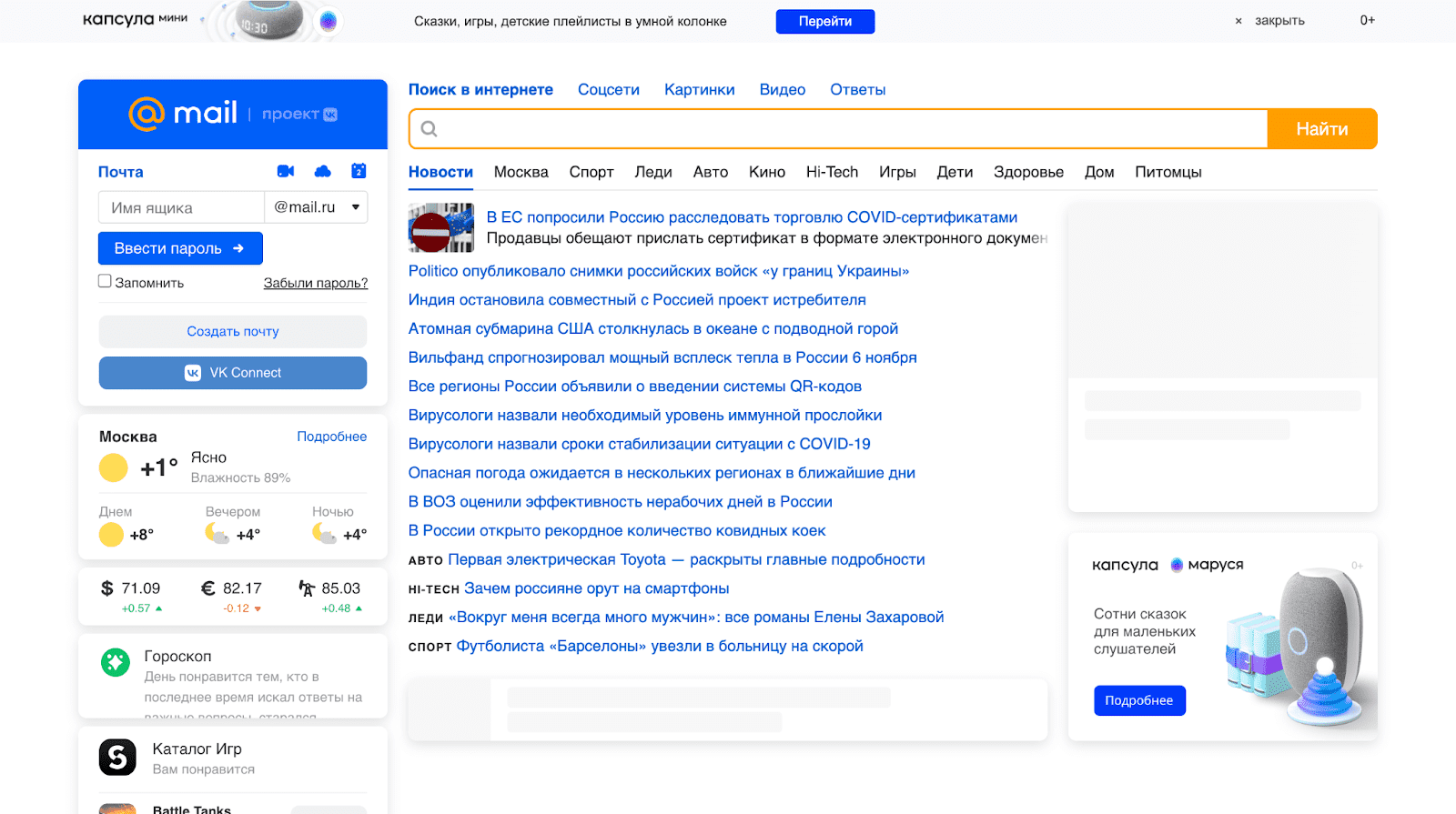Enable the Запомнить checkbox
Viewport: 1456px width, 814px height.
[x=105, y=281]
